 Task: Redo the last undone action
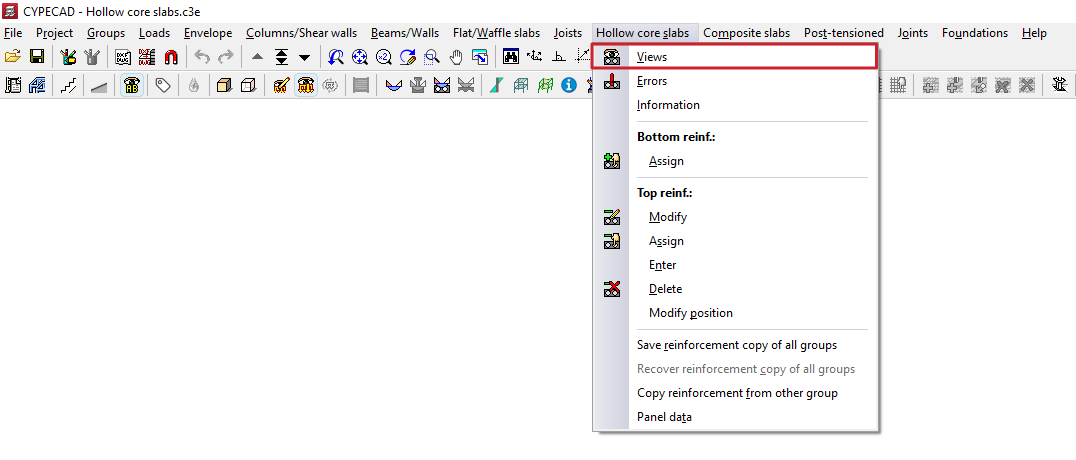click(225, 57)
